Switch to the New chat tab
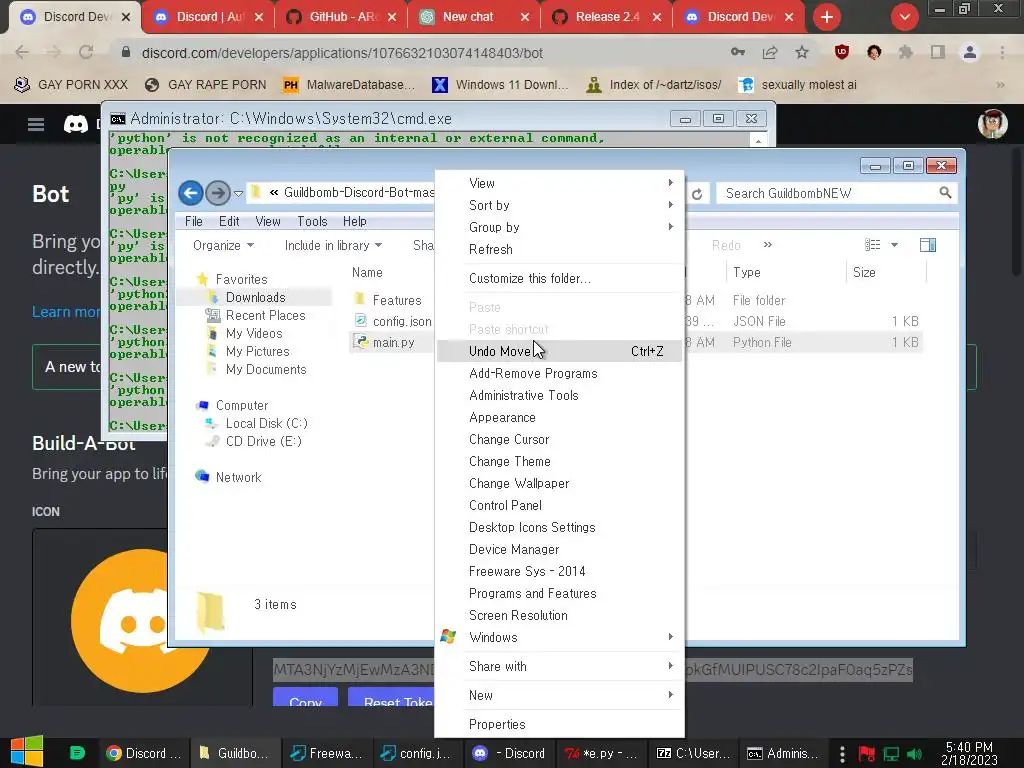This screenshot has width=1024, height=768. coord(474,17)
